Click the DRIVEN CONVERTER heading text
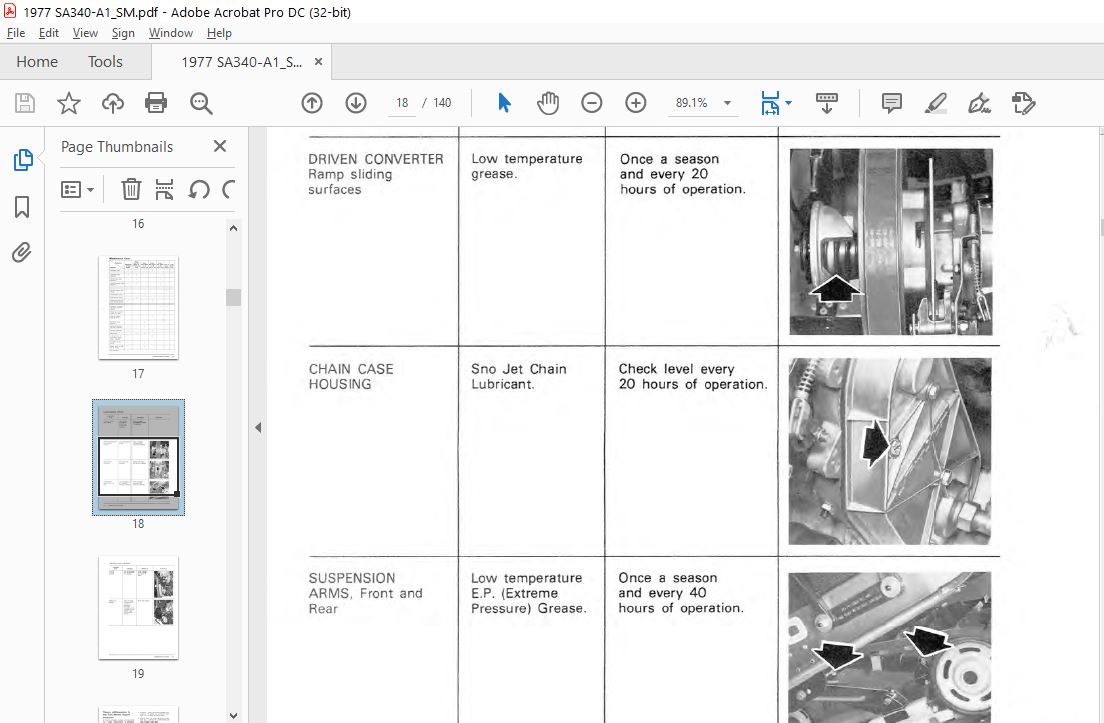The width and height of the screenshot is (1104, 723). 376,159
